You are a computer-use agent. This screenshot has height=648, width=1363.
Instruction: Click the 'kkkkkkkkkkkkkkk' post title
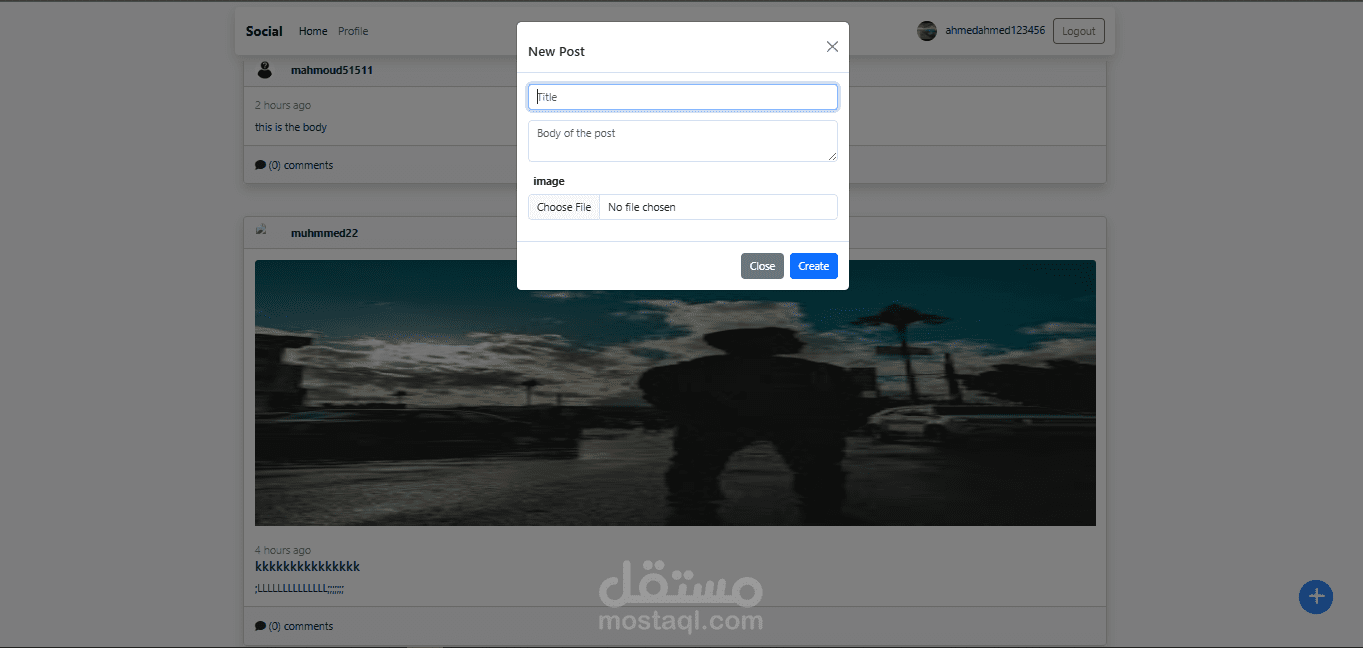[307, 566]
